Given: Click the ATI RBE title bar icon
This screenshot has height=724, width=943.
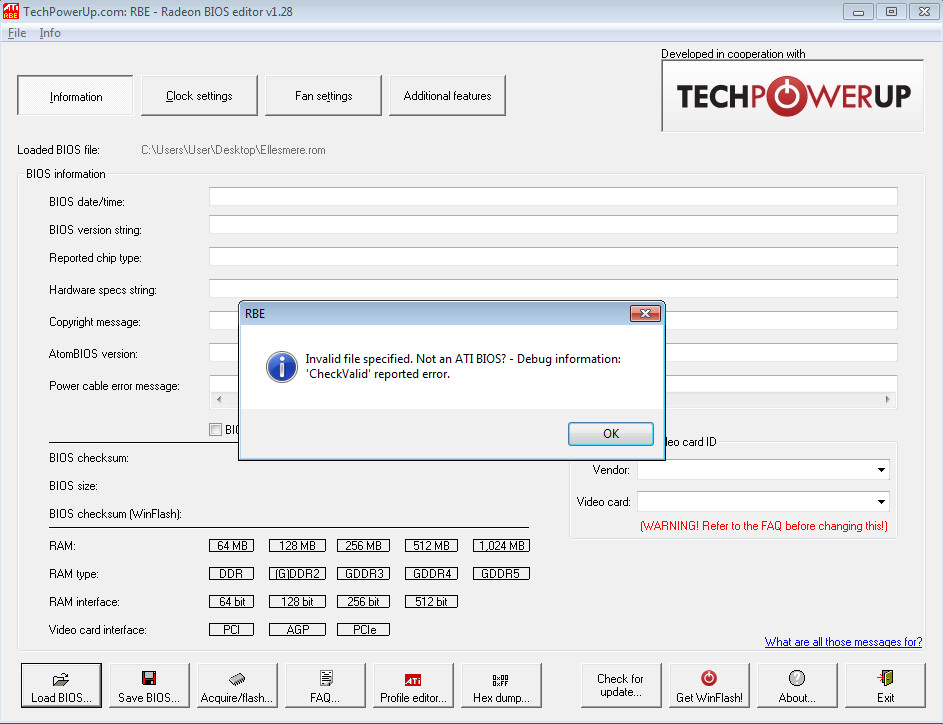Looking at the screenshot, I should [x=11, y=11].
